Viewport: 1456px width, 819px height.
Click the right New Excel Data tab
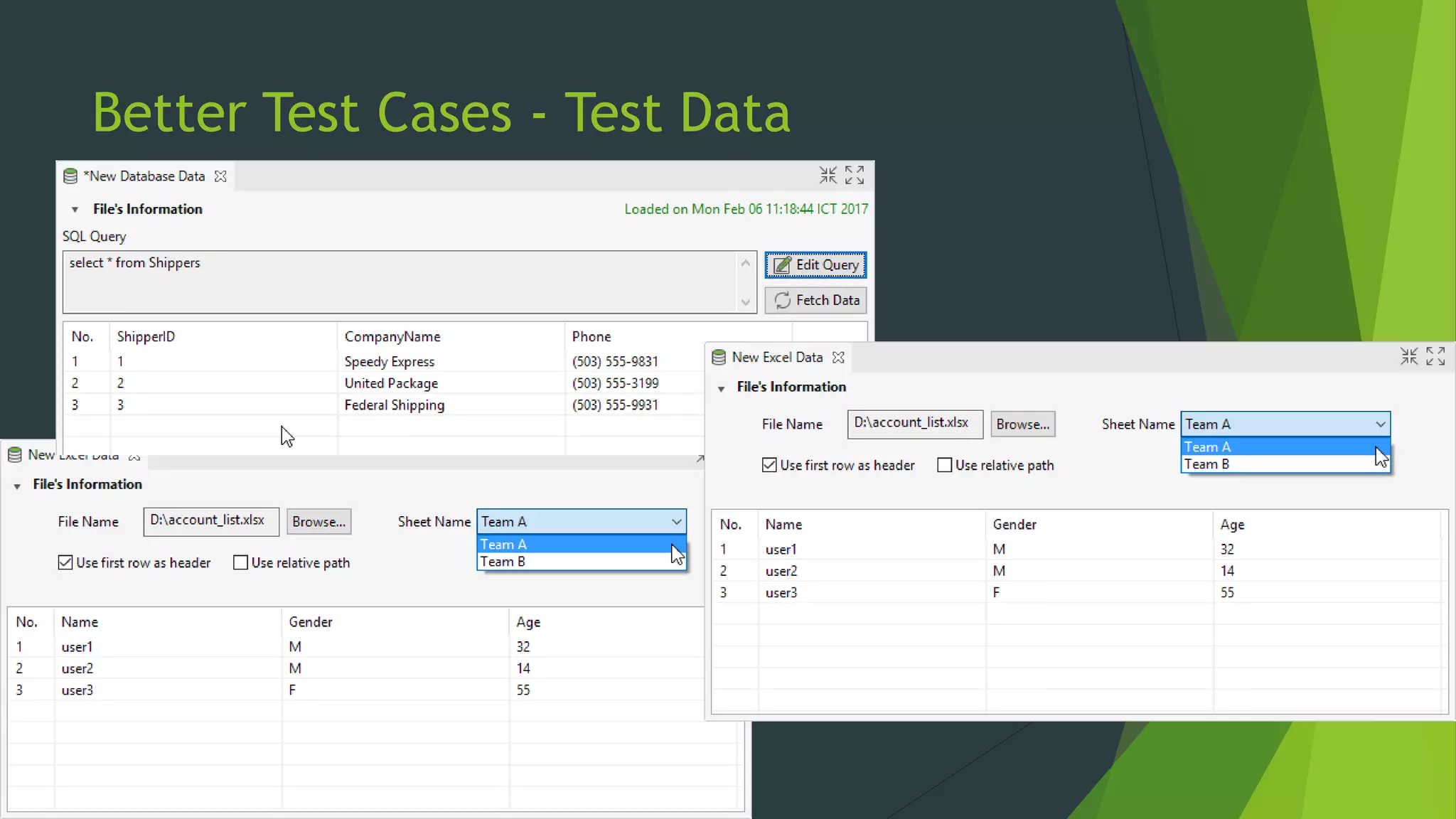pos(777,357)
